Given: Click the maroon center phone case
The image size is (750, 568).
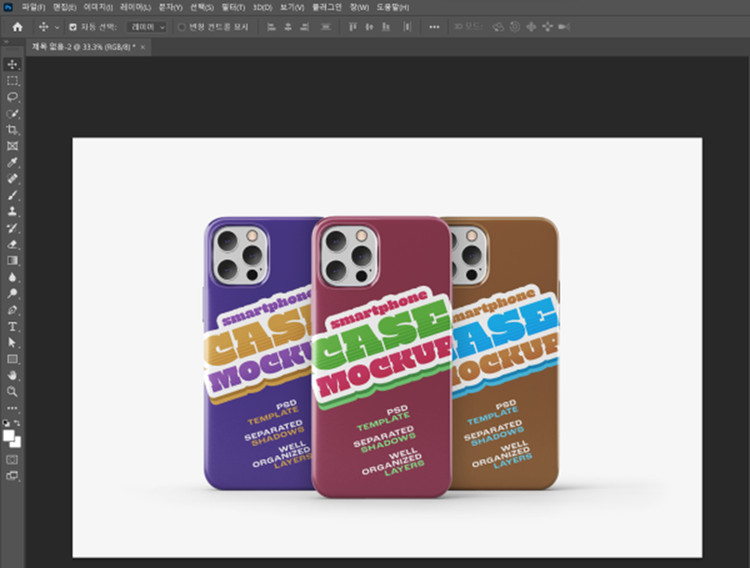Looking at the screenshot, I should (381, 356).
